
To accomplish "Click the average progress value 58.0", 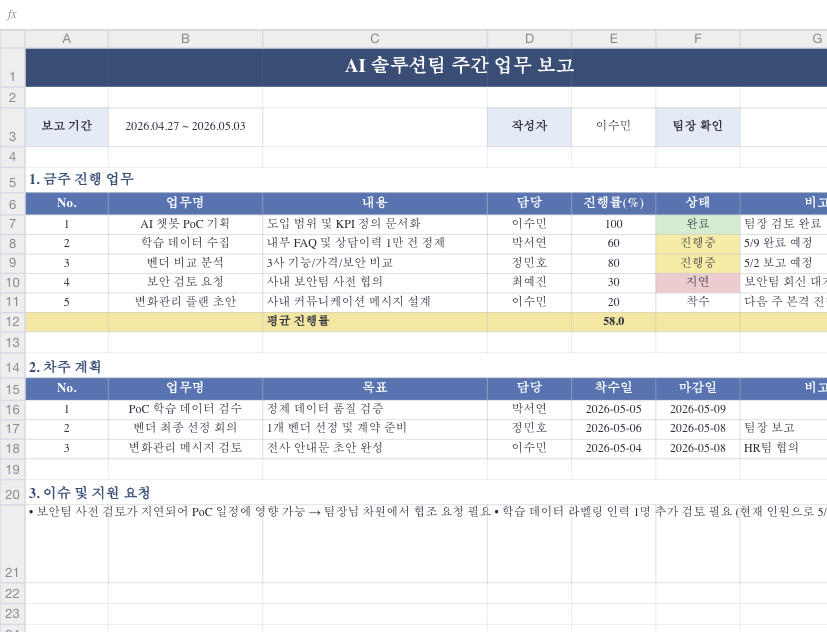I will 613,322.
